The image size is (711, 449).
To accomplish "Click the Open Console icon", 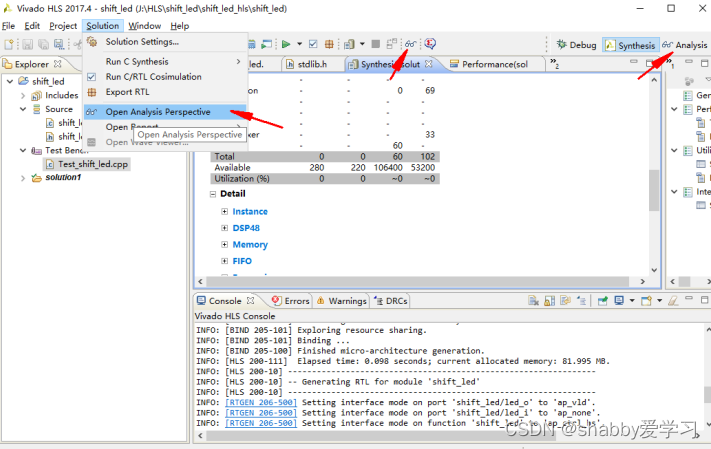I will (647, 301).
